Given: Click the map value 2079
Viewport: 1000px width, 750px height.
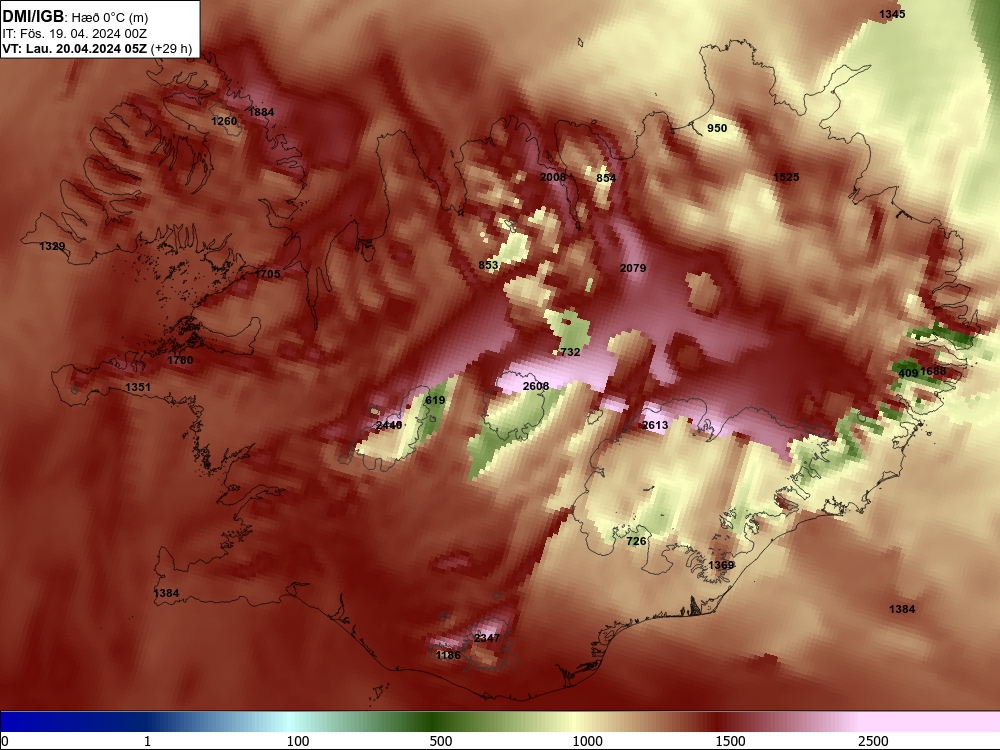Looking at the screenshot, I should [633, 268].
